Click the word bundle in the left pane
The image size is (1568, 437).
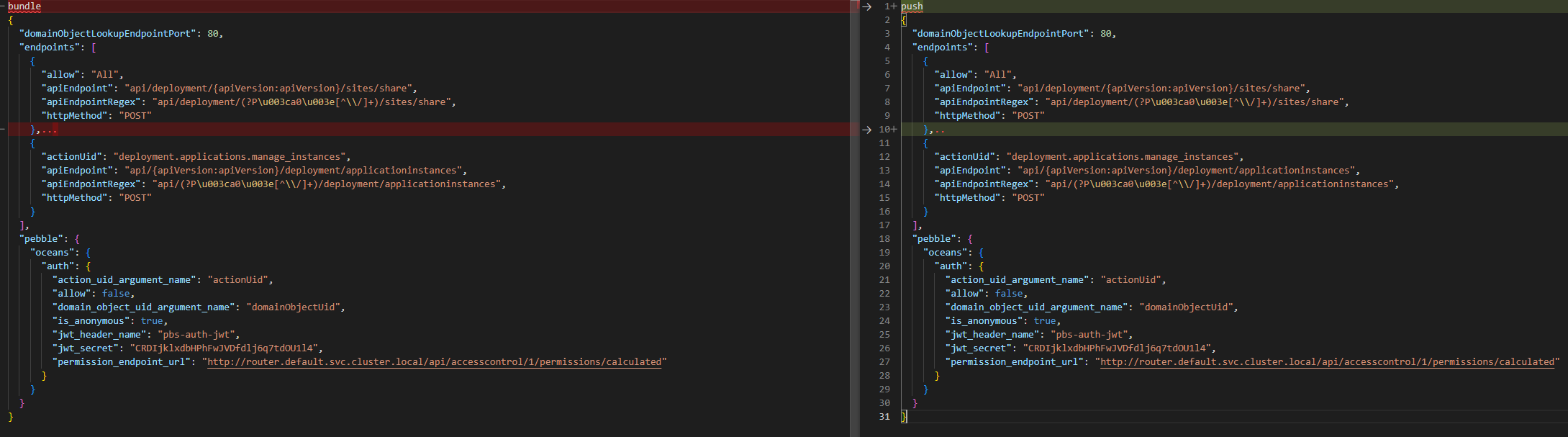coord(24,6)
